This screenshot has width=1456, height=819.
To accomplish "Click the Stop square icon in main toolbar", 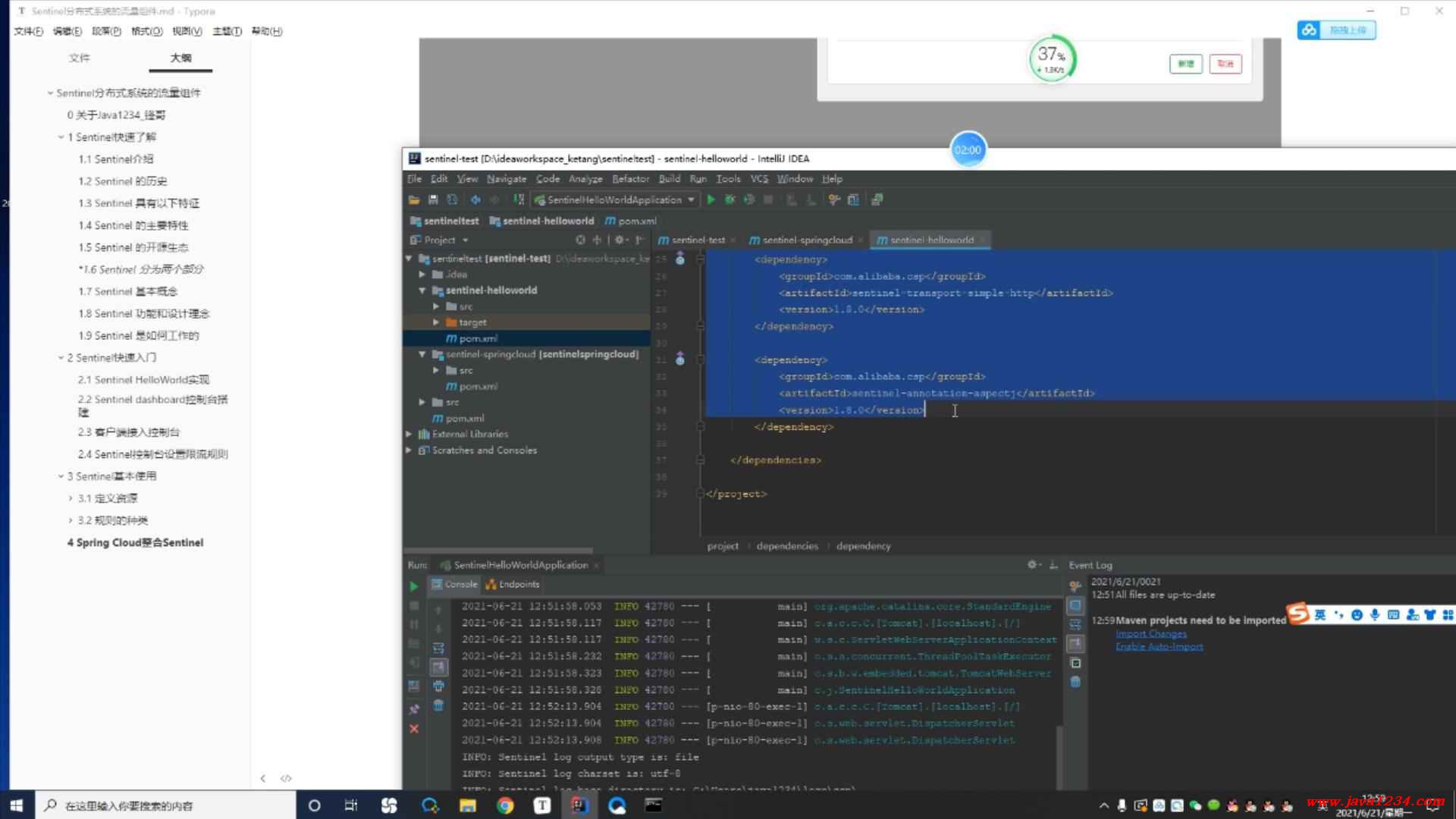I will pyautogui.click(x=768, y=200).
